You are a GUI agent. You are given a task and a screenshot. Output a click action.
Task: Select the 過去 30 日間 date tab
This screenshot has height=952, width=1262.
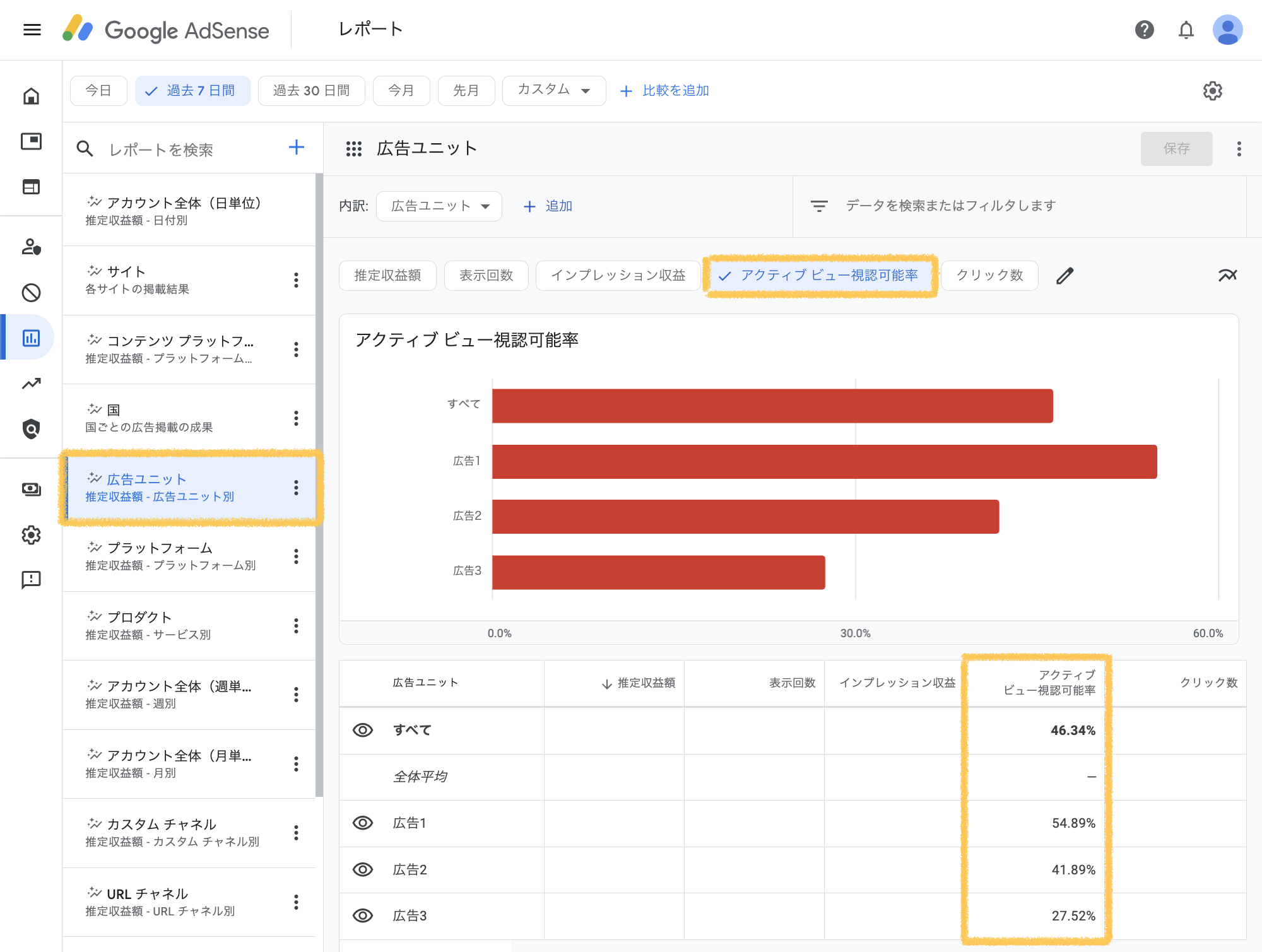click(311, 91)
